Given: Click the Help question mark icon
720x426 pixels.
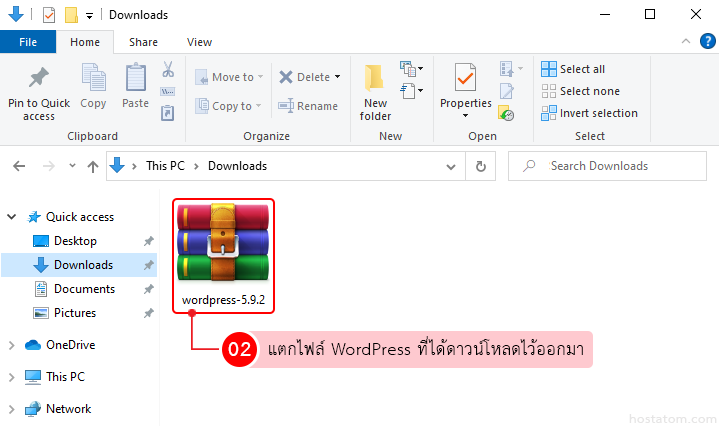Looking at the screenshot, I should tap(705, 42).
